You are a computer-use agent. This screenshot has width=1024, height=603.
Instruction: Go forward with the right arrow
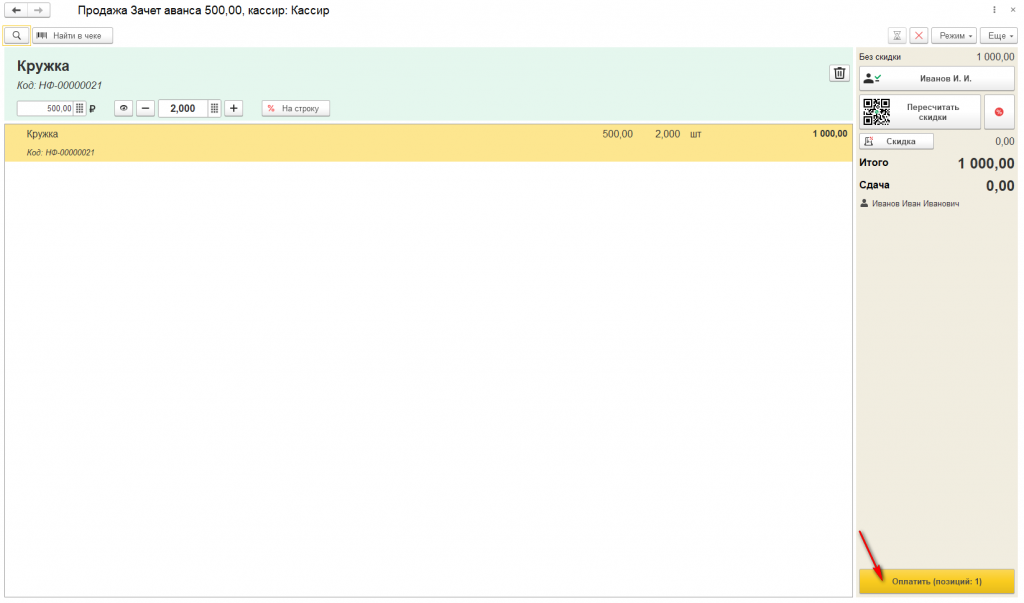pos(39,10)
